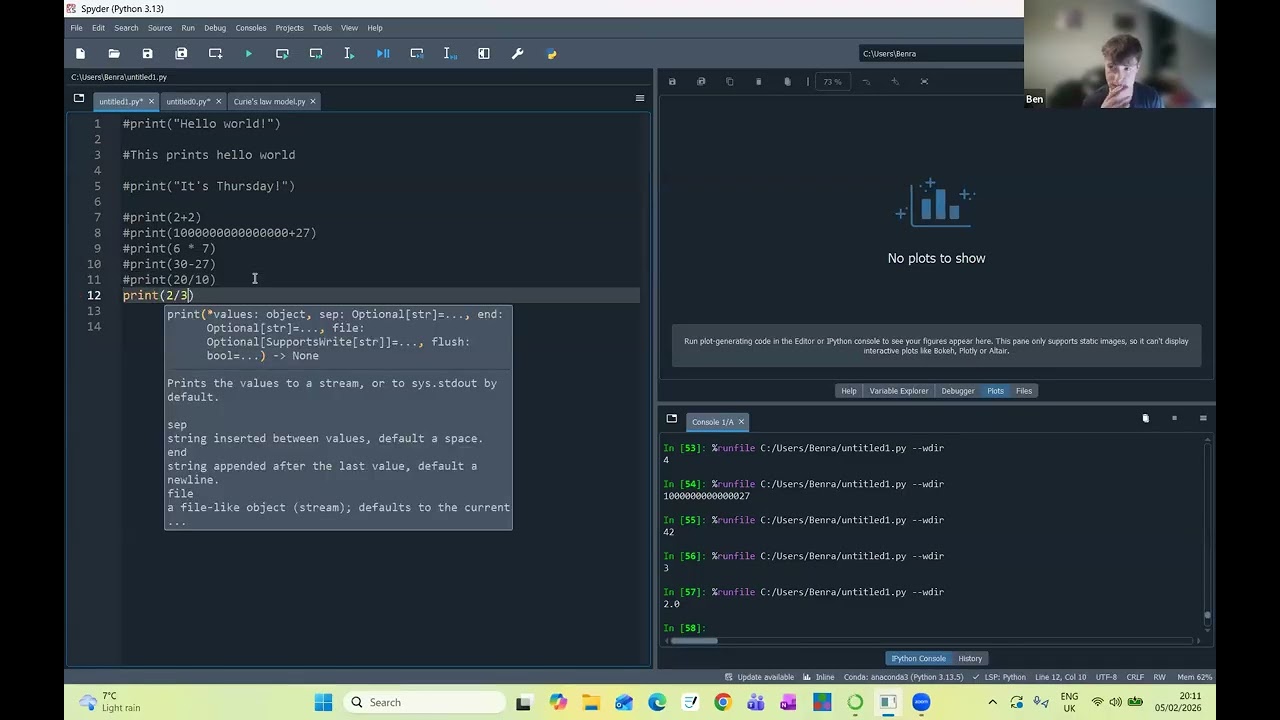Run the file with green play button
This screenshot has width=1280, height=720.
[x=249, y=54]
